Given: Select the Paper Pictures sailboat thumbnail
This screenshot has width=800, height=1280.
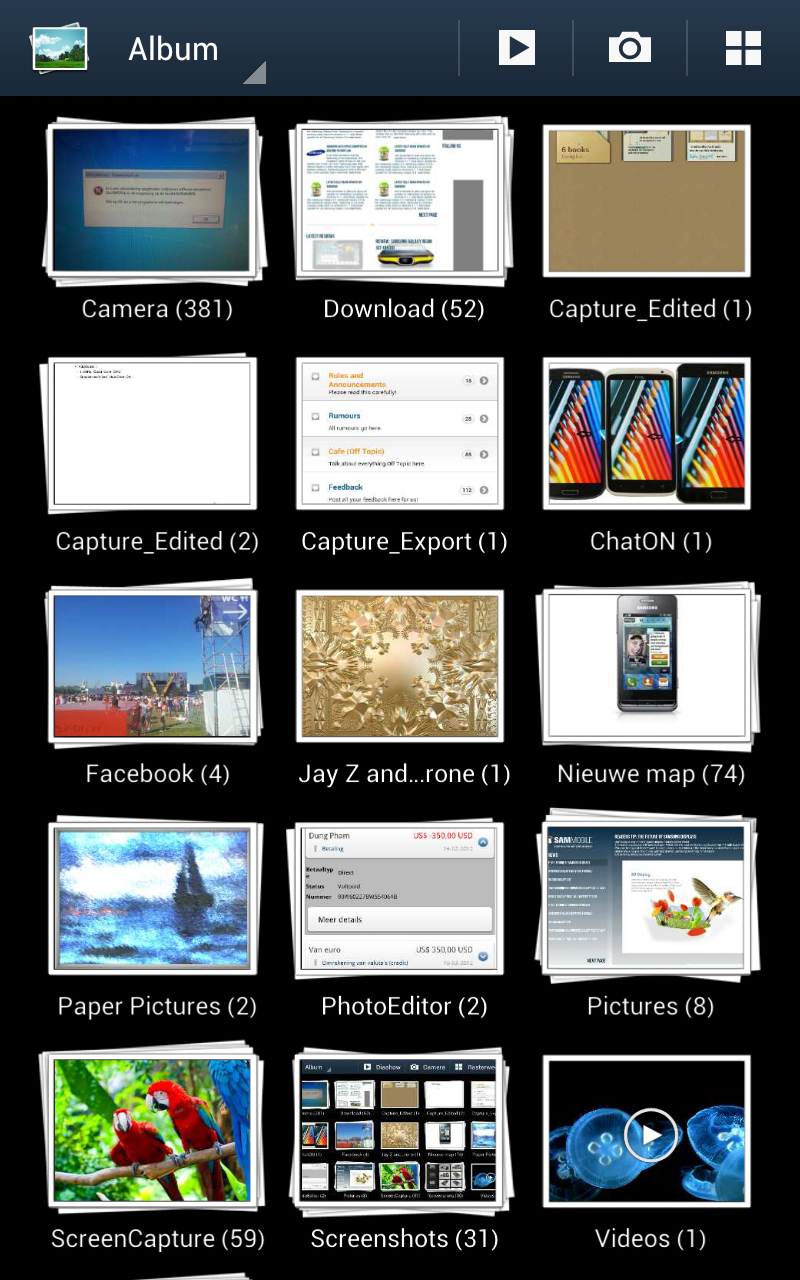Looking at the screenshot, I should click(152, 898).
